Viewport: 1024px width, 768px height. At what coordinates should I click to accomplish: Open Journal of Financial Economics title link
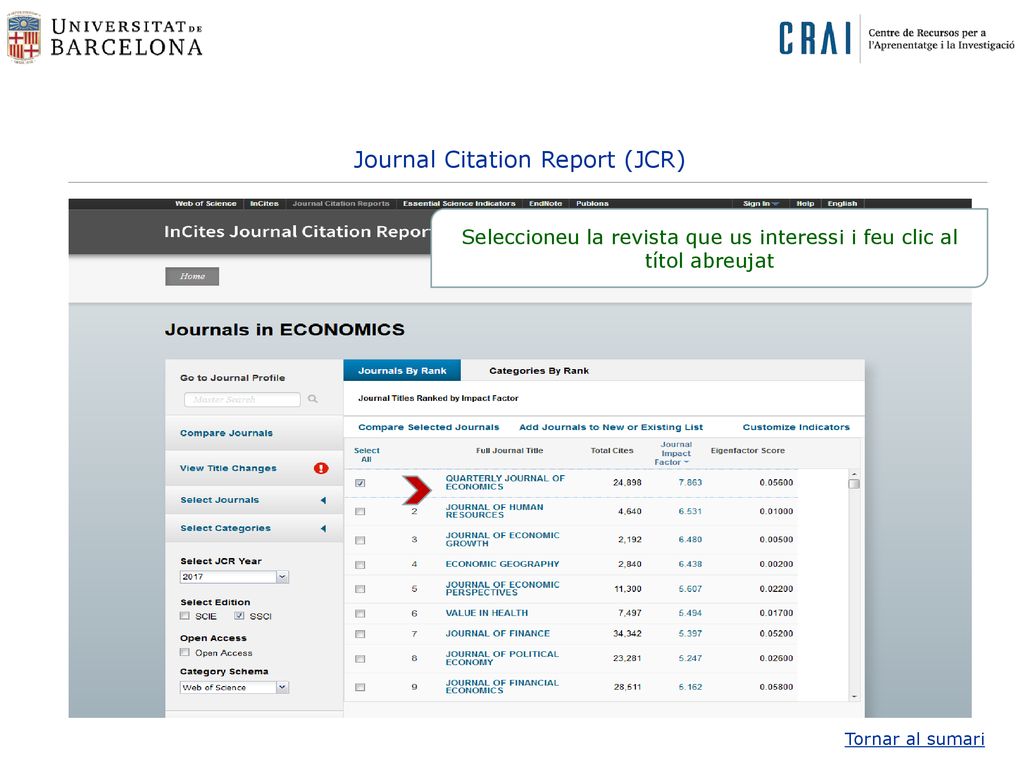(502, 686)
